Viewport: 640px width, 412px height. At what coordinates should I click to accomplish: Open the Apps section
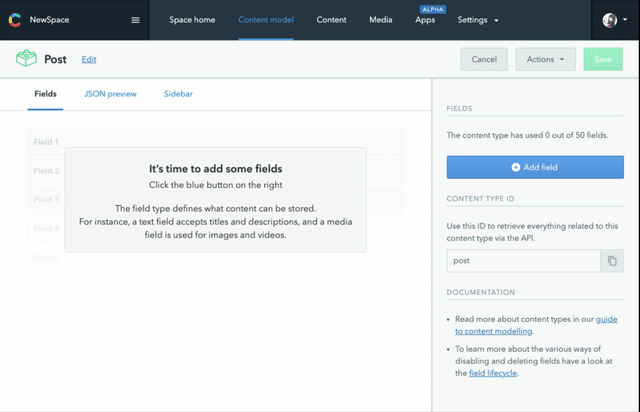425,20
